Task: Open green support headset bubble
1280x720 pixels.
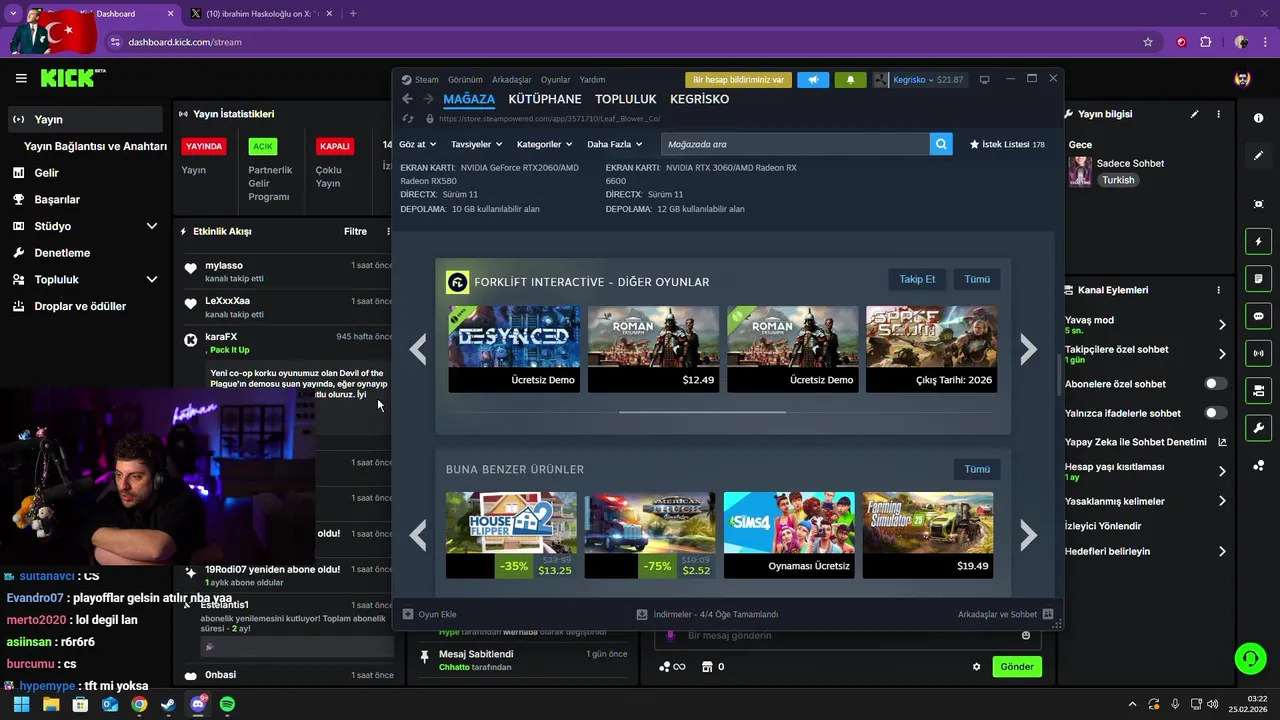Action: coord(1250,658)
